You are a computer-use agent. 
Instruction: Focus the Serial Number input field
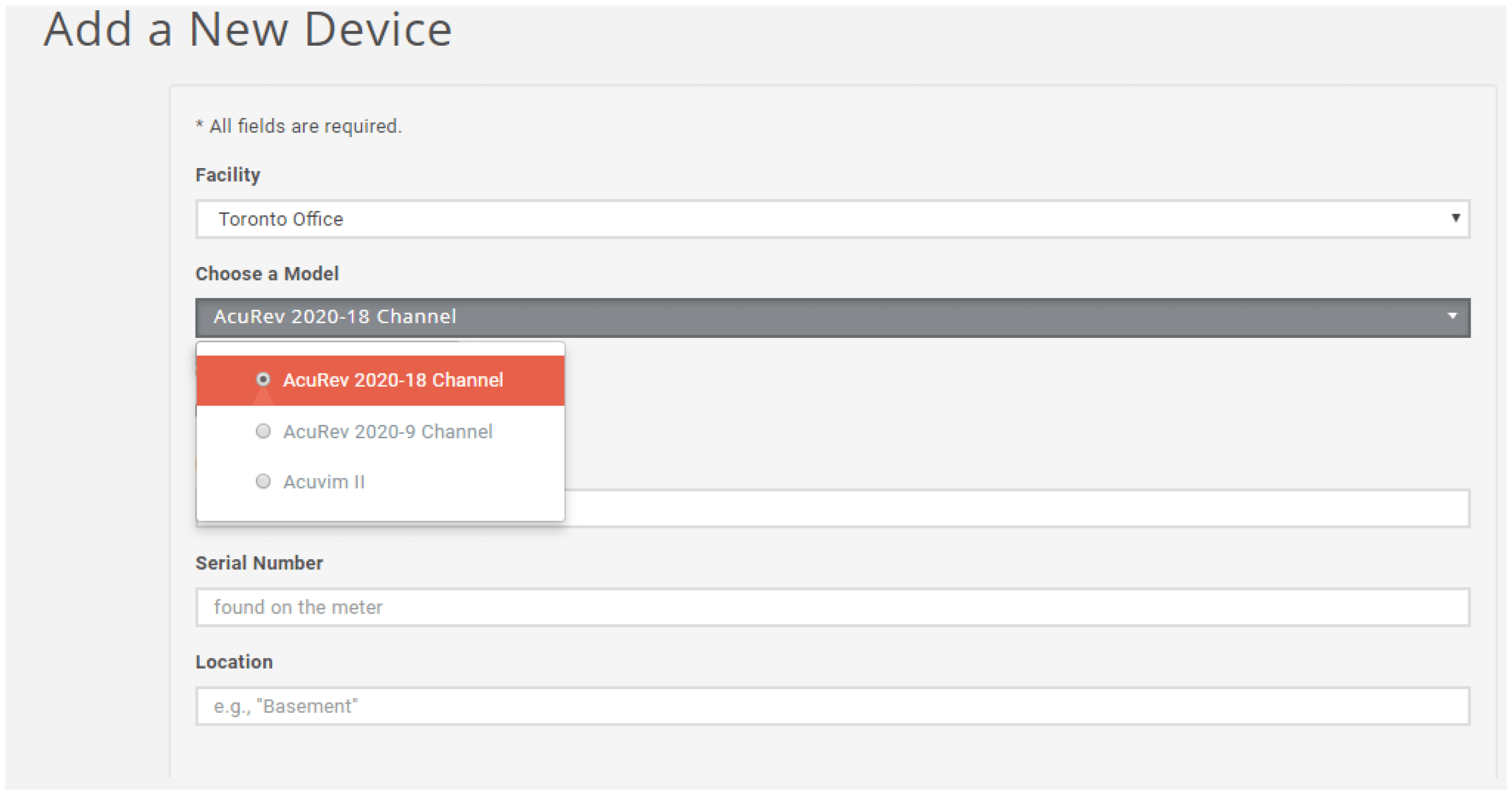coord(832,607)
